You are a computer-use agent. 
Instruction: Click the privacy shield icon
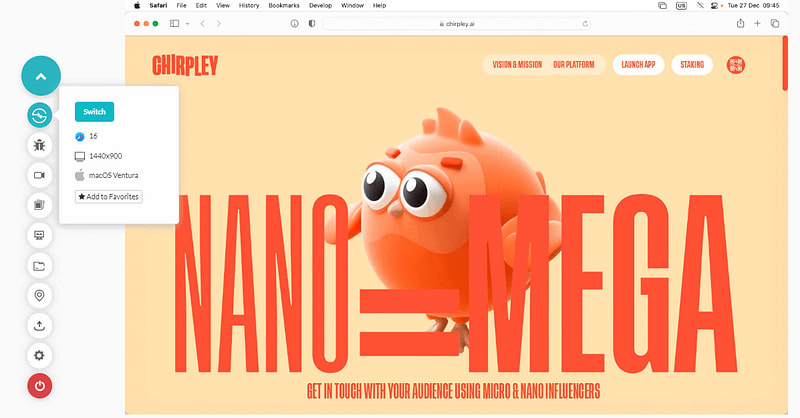pyautogui.click(x=312, y=23)
